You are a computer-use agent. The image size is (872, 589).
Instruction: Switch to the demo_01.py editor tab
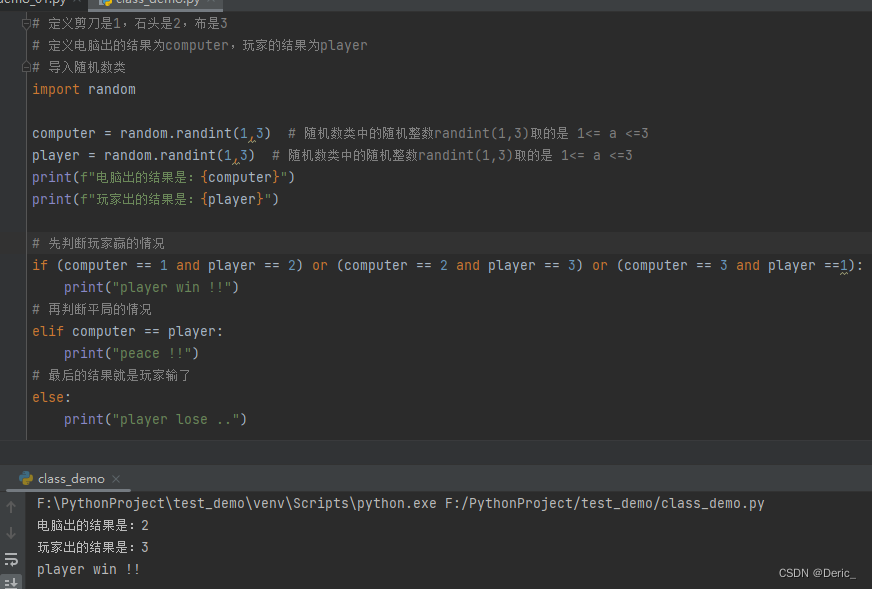35,4
